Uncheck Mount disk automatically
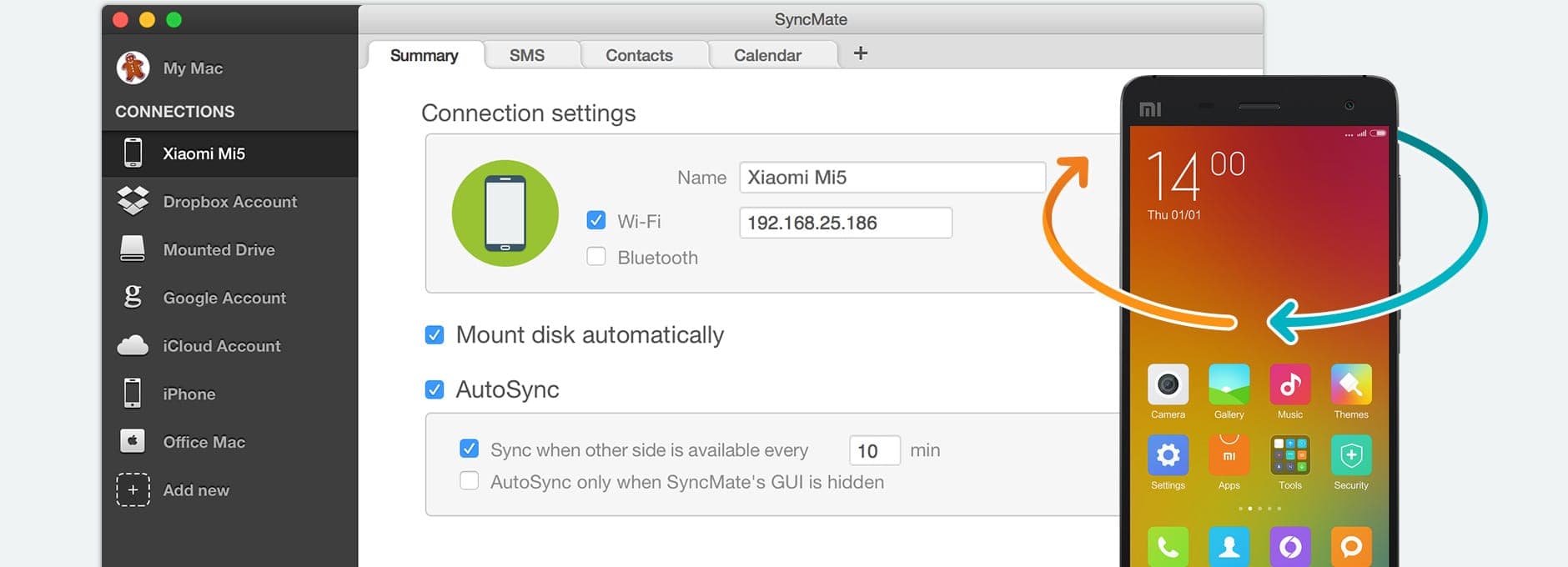The image size is (1568, 567). 435,335
